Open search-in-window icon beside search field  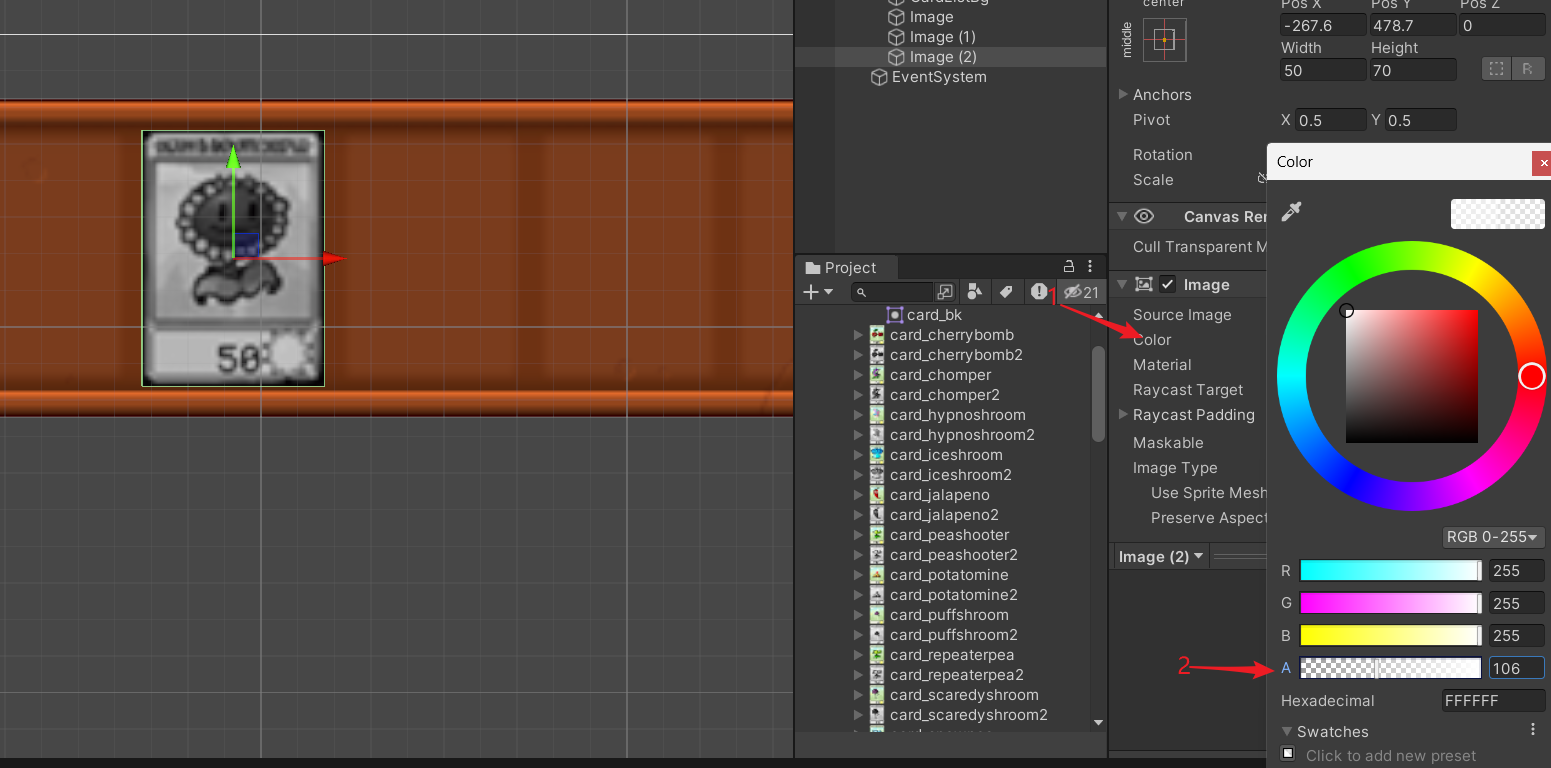click(x=945, y=292)
